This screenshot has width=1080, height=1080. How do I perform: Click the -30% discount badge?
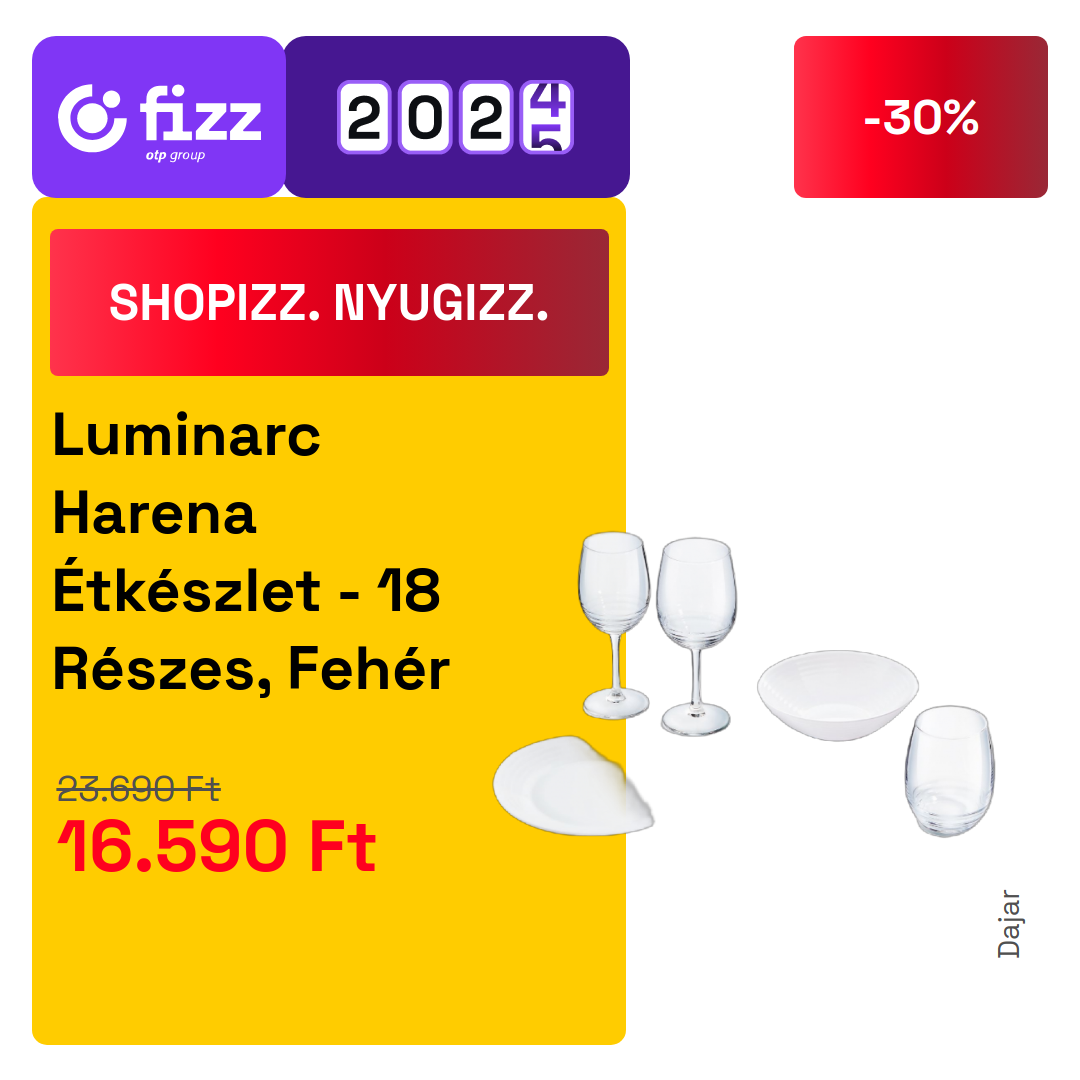pos(920,117)
